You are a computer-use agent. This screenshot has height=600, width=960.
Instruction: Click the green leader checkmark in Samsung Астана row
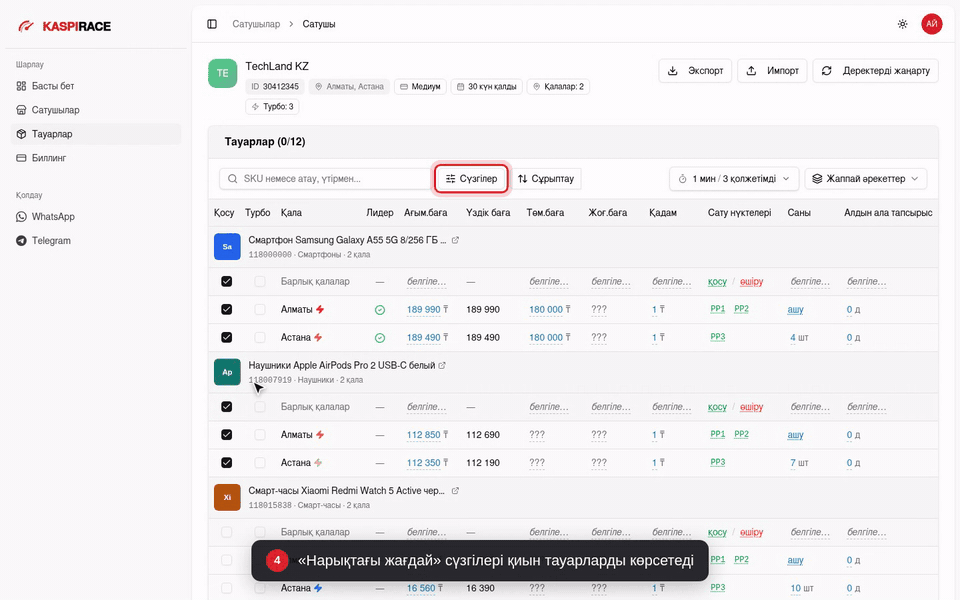pos(380,337)
